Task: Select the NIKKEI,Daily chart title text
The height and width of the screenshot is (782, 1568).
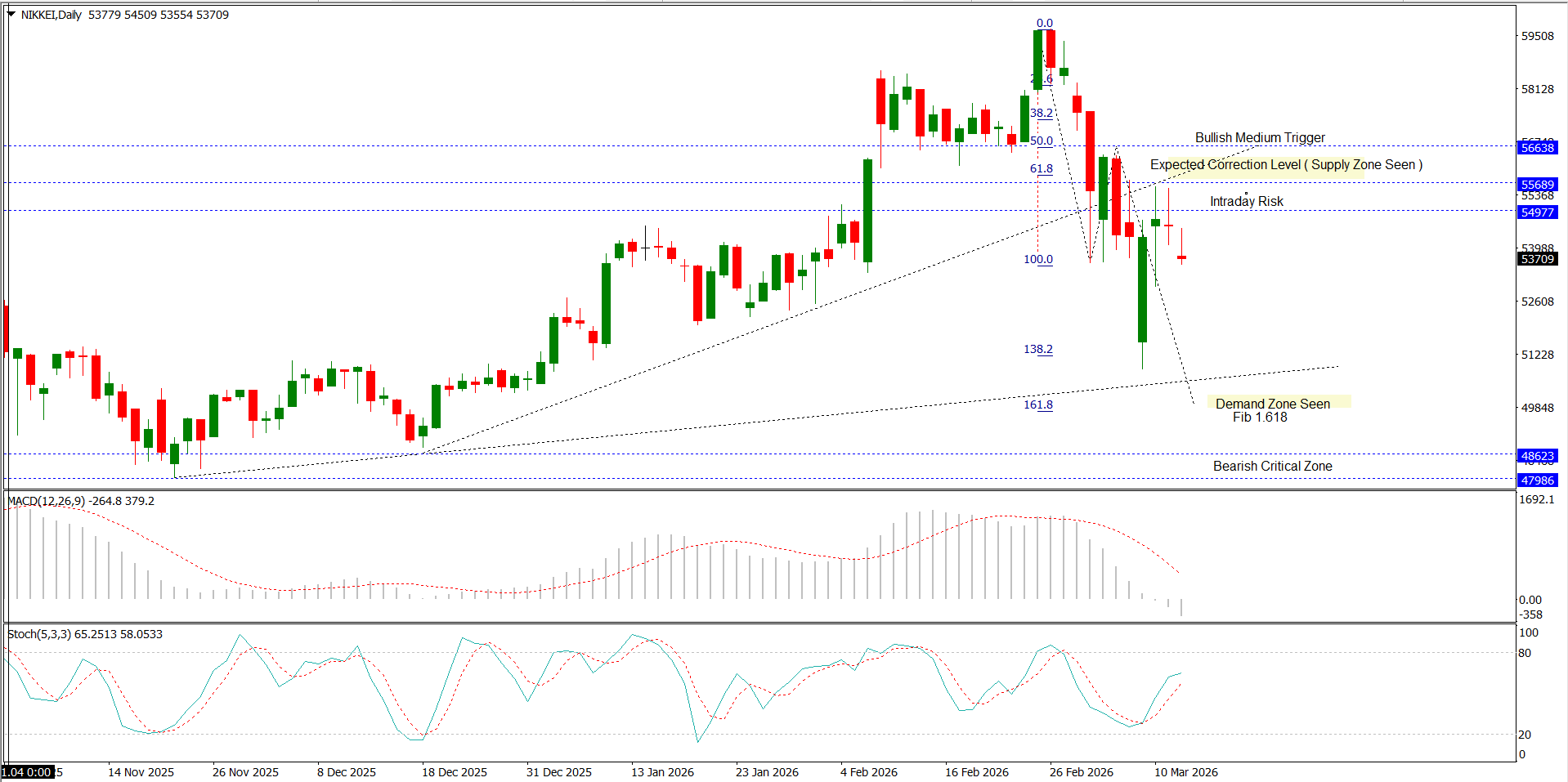Action: (x=51, y=15)
